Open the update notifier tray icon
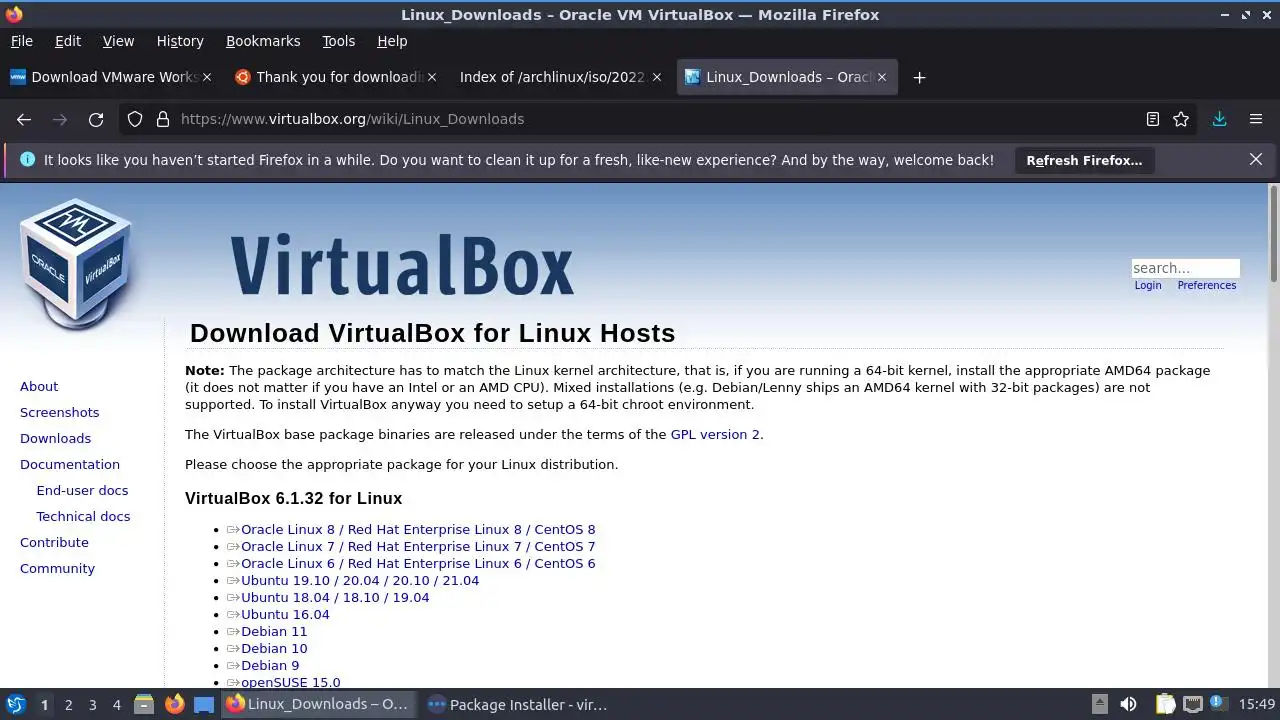This screenshot has width=1280, height=720. pos(1218,704)
